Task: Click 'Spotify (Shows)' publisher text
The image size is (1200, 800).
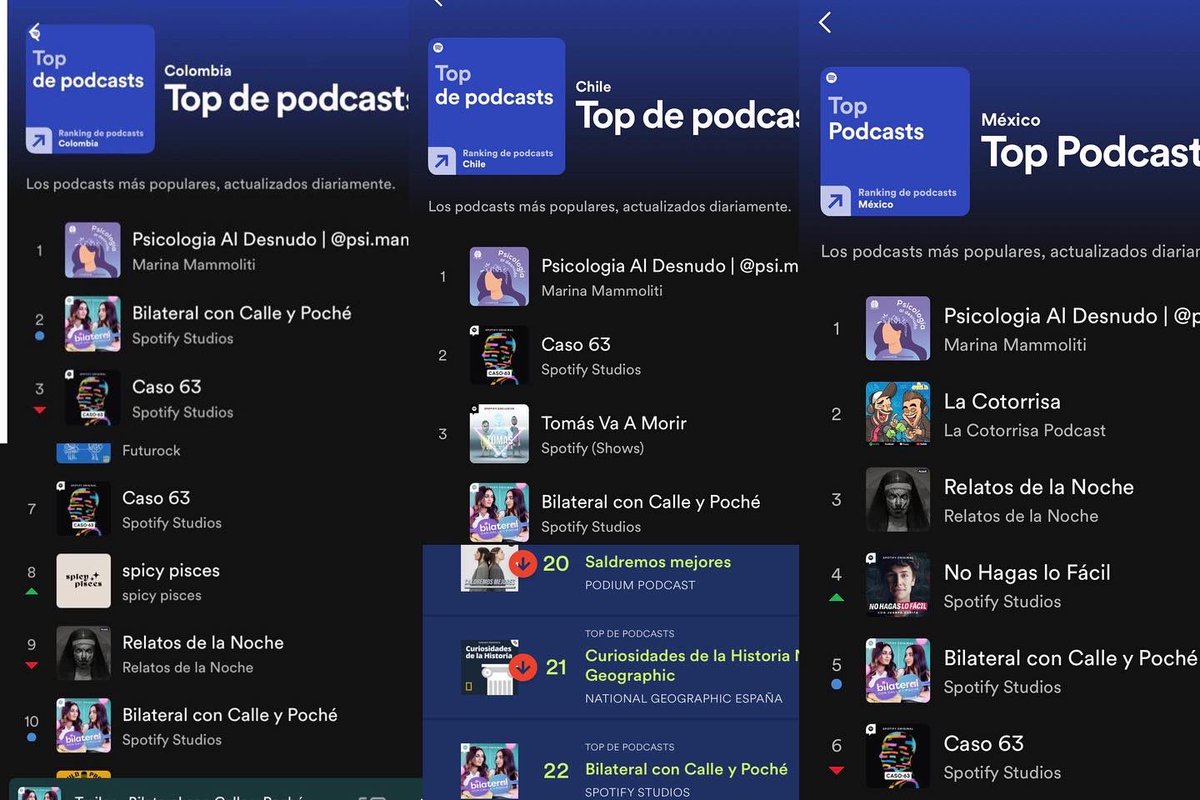Action: 592,448
